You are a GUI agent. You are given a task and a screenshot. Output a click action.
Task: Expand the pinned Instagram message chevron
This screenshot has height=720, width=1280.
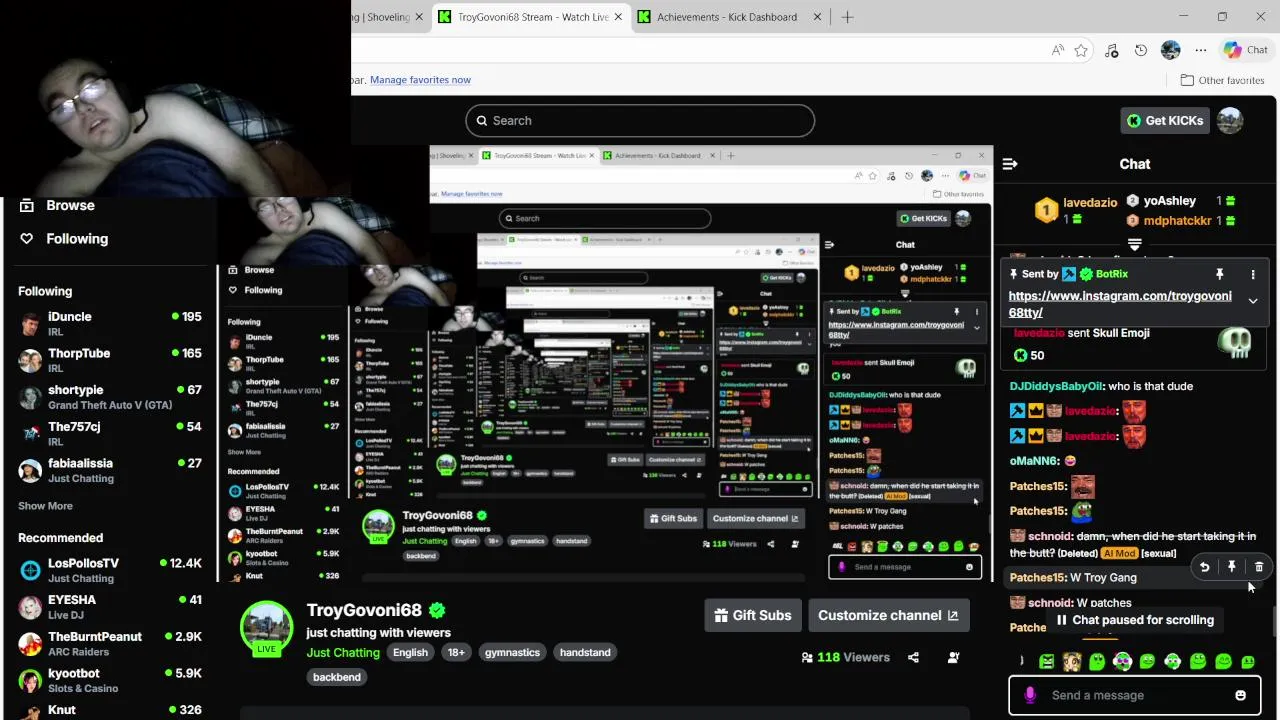(1253, 300)
